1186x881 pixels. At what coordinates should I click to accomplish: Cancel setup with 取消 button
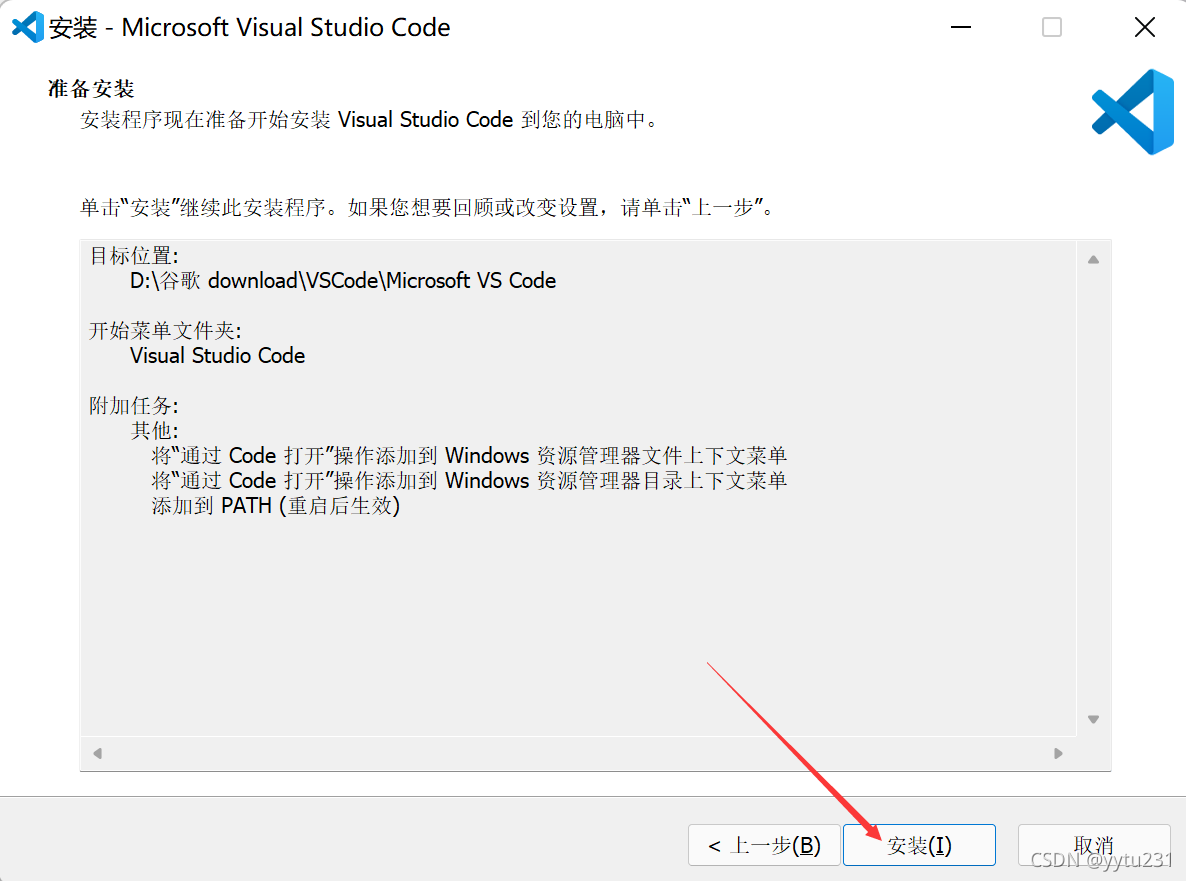[1094, 845]
